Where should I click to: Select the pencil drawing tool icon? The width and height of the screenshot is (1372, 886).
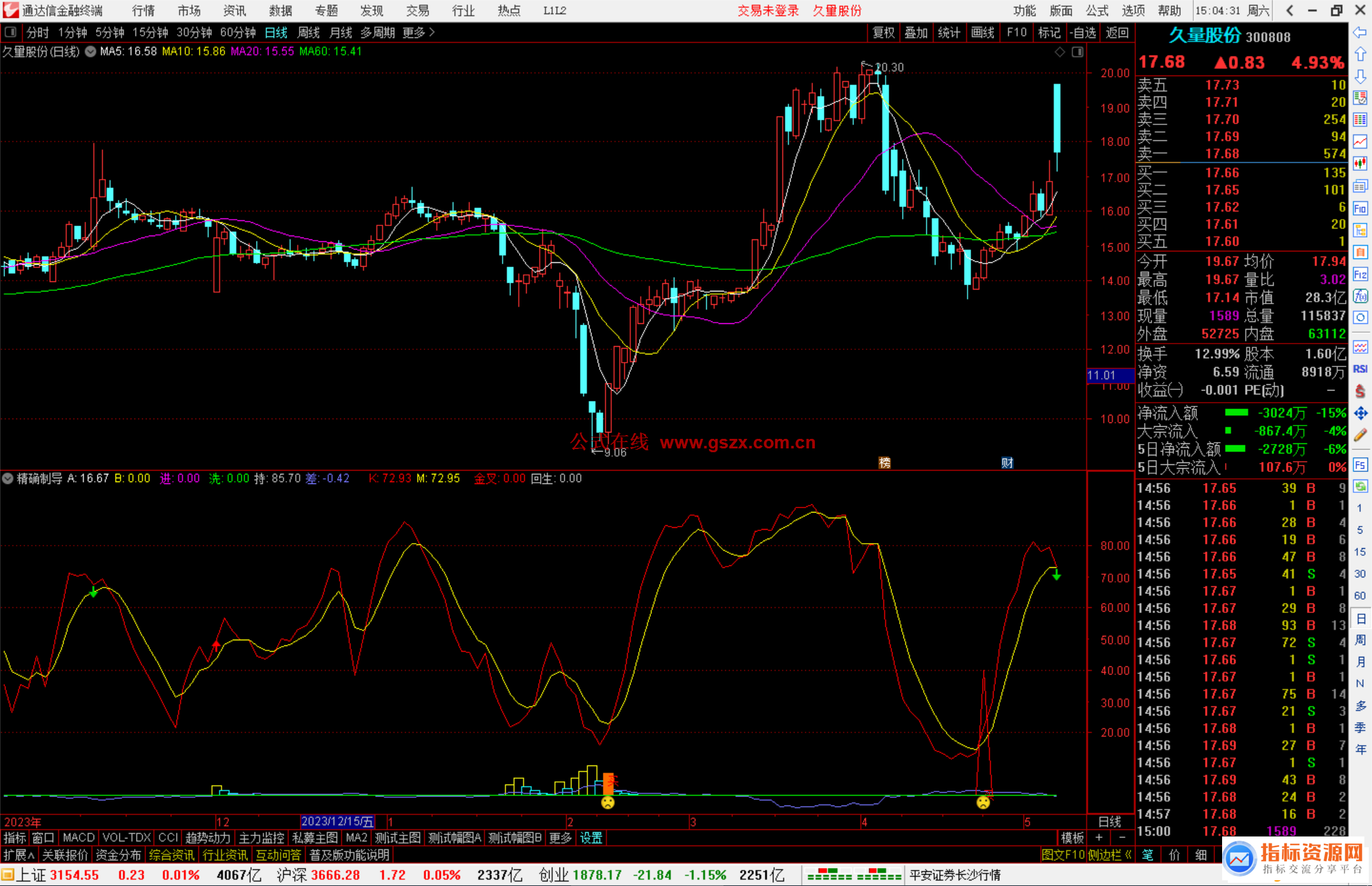(x=1360, y=436)
